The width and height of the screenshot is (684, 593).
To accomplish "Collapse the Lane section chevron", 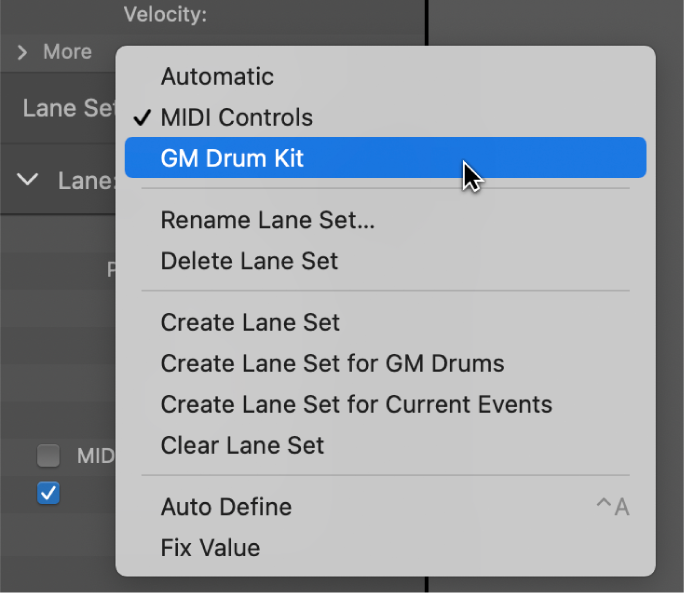I will point(29,180).
